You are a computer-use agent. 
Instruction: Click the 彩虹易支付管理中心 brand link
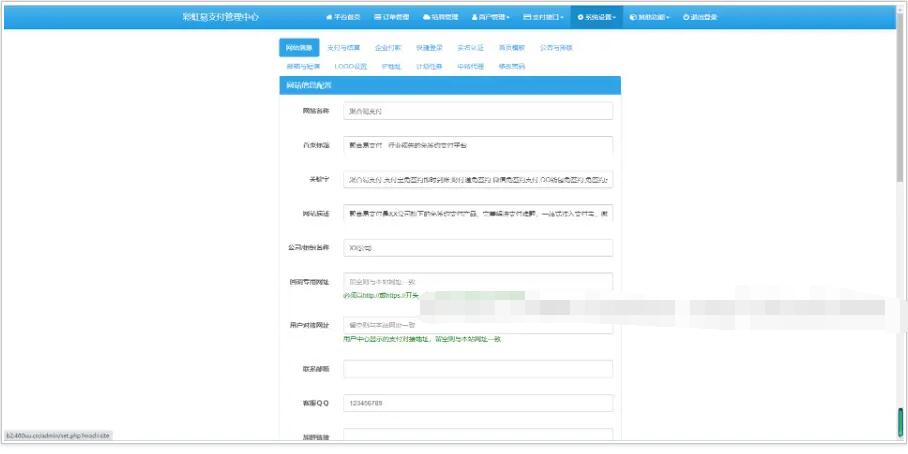221,17
